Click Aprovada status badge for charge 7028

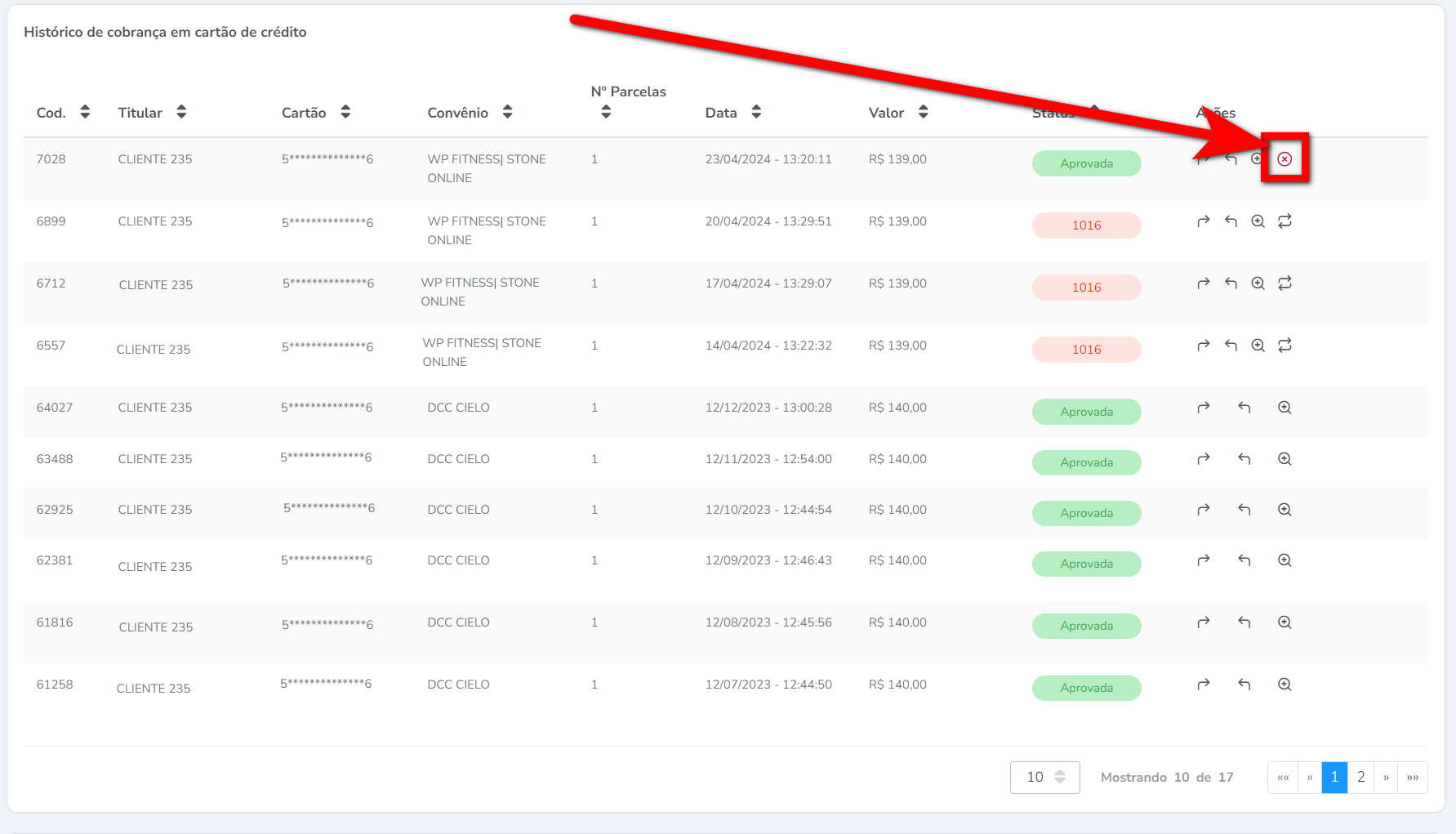1086,163
